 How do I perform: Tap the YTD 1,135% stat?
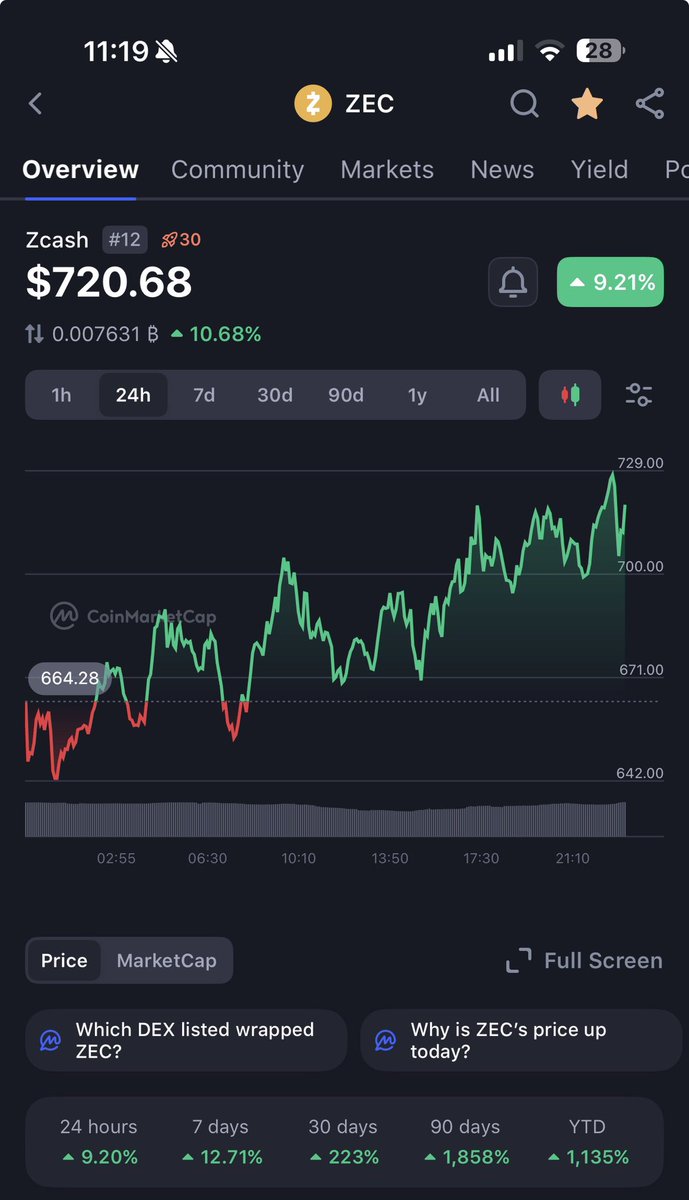[587, 1142]
